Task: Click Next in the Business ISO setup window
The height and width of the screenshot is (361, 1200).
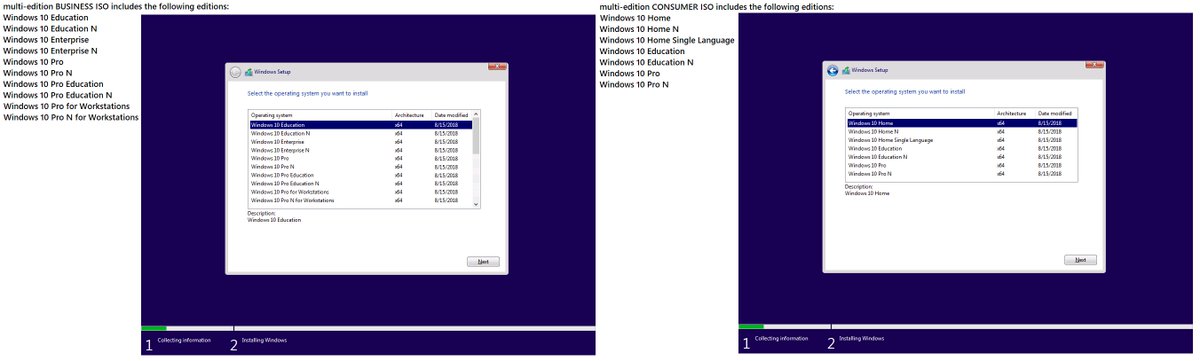Action: point(483,261)
